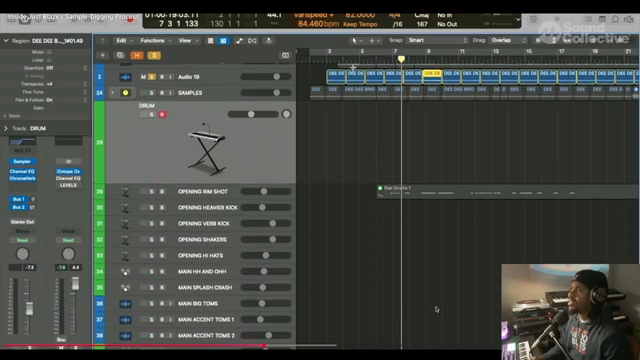Toggle the Flex bowtie icon
The height and width of the screenshot is (360, 640).
click(x=252, y=41)
